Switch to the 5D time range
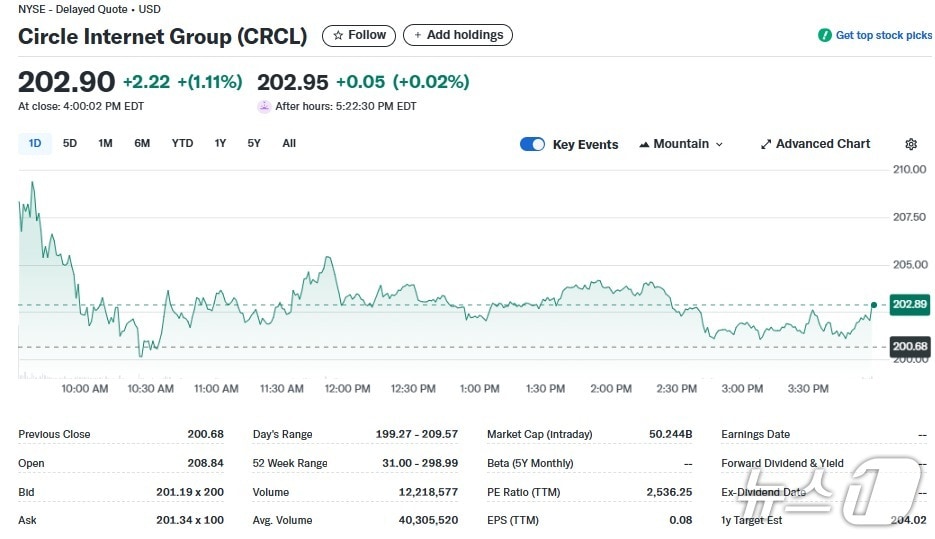The image size is (935, 539). coord(70,143)
